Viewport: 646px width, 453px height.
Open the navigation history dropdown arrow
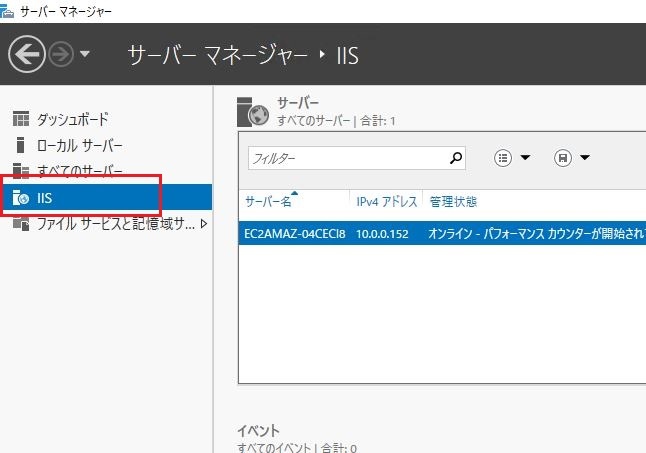click(x=84, y=54)
